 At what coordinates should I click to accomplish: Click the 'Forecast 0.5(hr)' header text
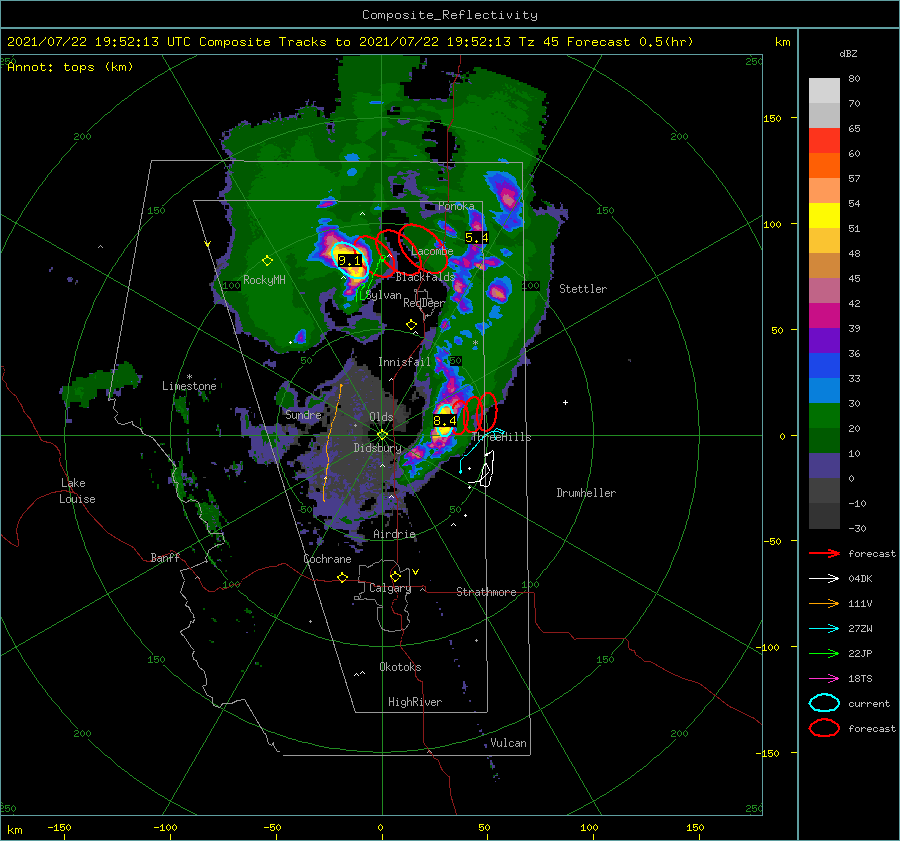tap(630, 42)
